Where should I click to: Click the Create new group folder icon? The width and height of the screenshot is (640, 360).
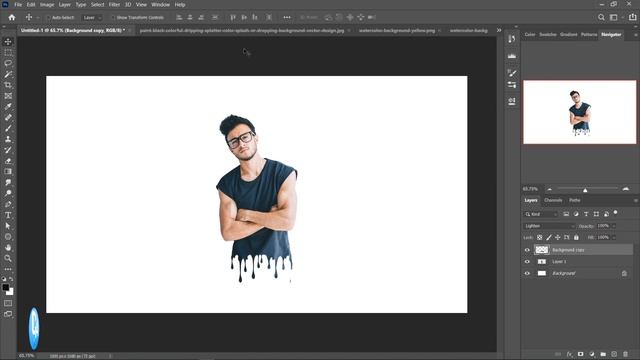[x=603, y=354]
